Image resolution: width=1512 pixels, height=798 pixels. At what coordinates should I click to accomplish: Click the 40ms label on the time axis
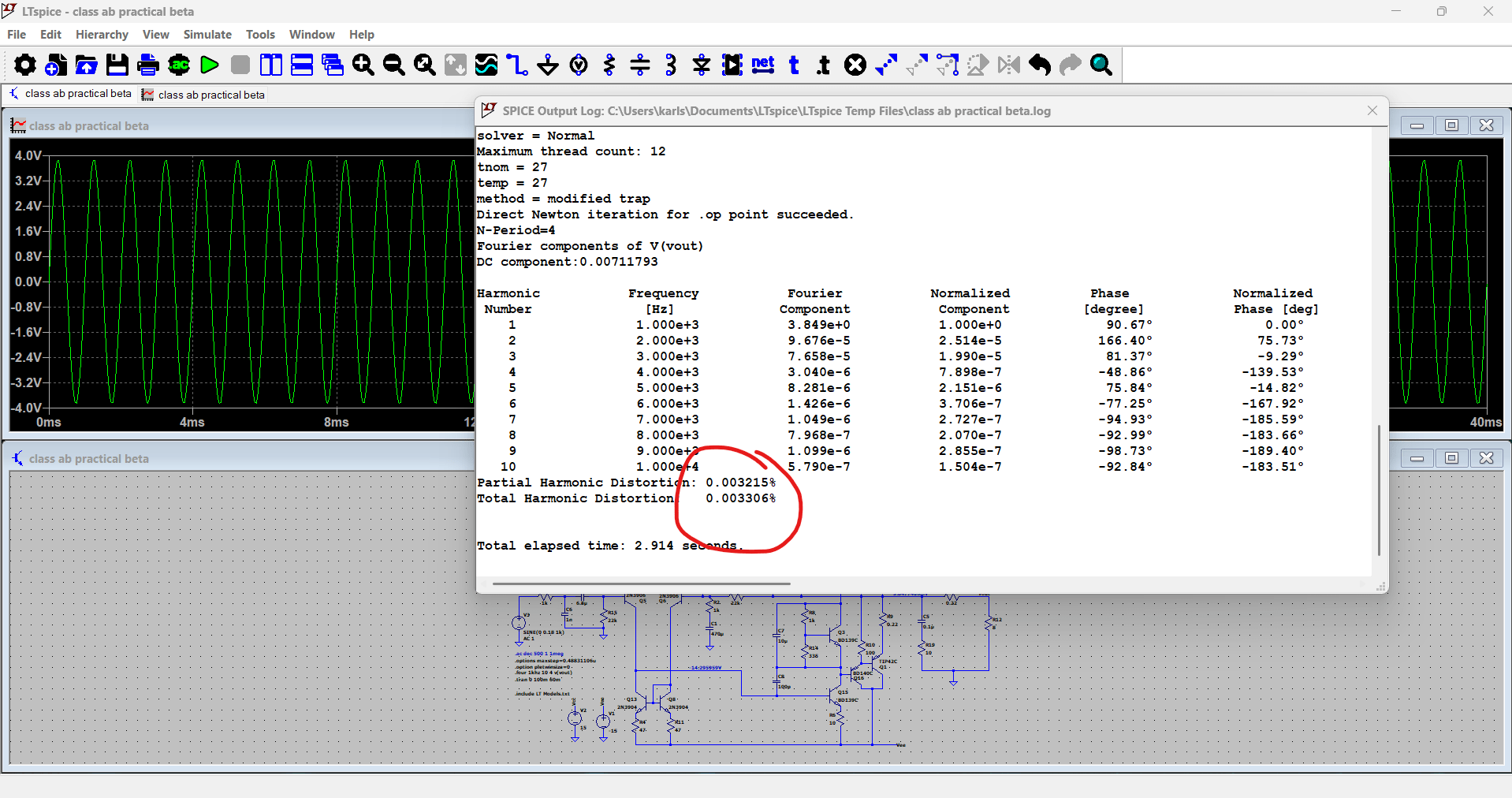pyautogui.click(x=1485, y=423)
